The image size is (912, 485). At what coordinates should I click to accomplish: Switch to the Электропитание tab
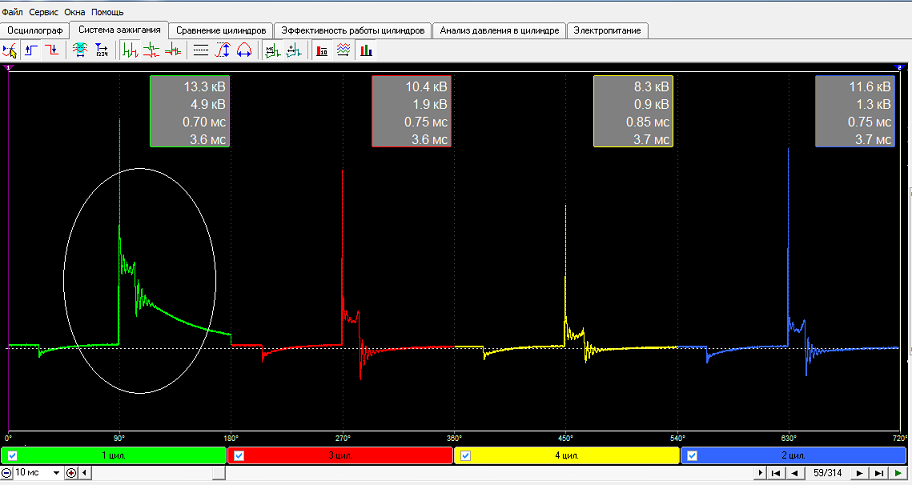pyautogui.click(x=607, y=30)
